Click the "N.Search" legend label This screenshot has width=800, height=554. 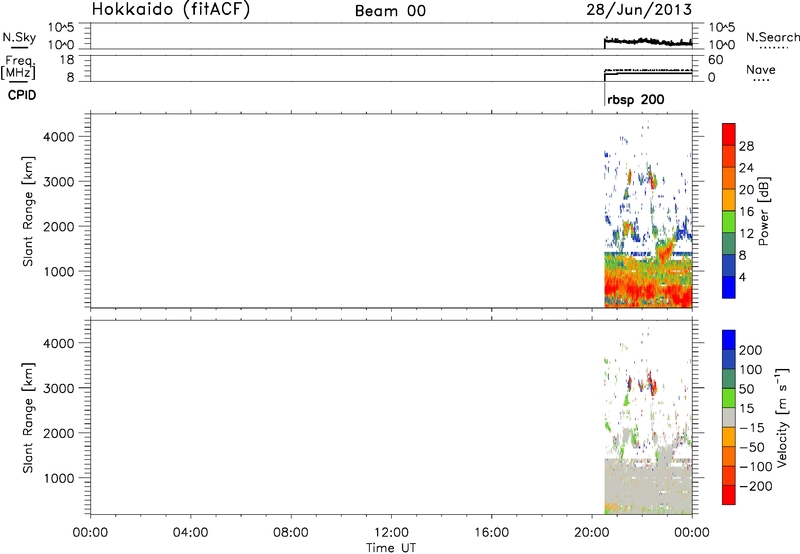coord(772,37)
